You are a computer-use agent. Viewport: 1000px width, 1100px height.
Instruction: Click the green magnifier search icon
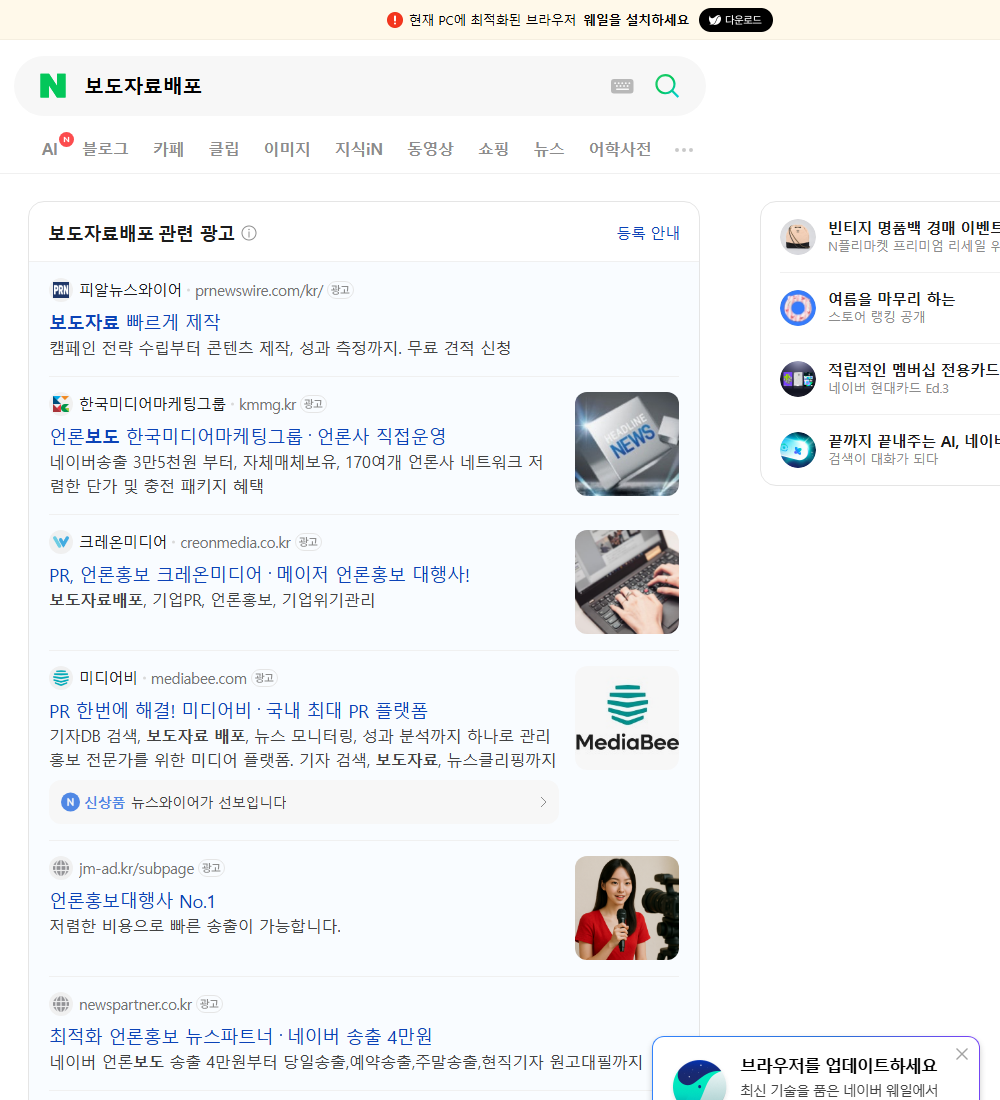coord(667,86)
